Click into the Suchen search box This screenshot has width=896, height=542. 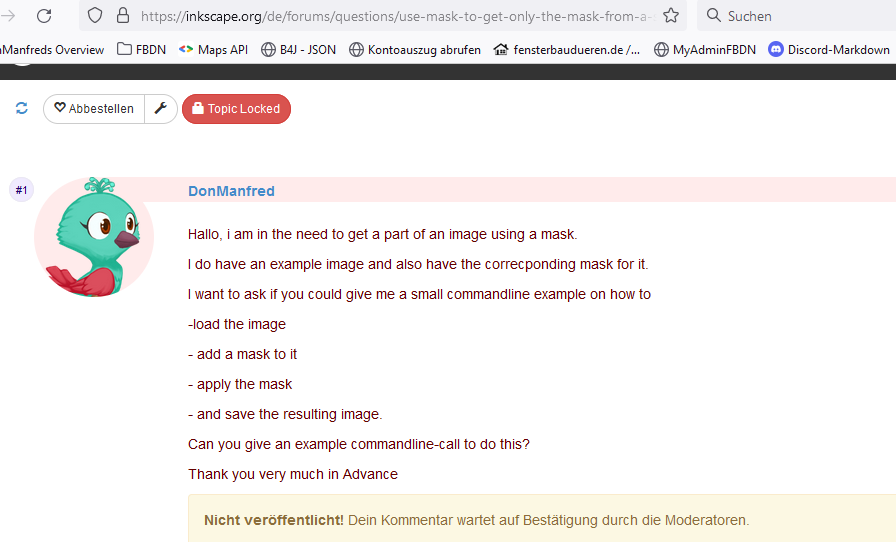click(790, 16)
